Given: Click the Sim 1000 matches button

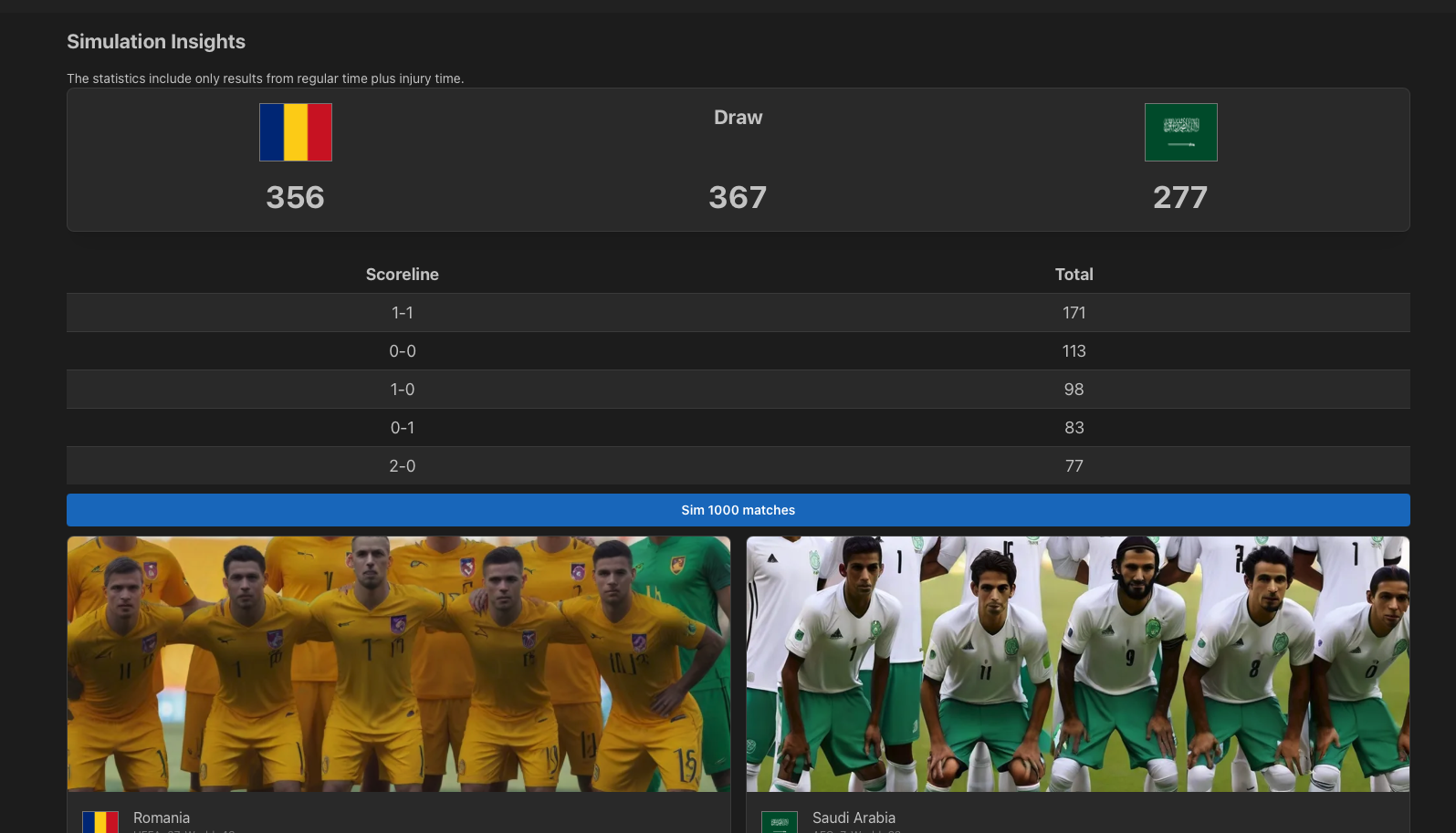Looking at the screenshot, I should [x=738, y=510].
